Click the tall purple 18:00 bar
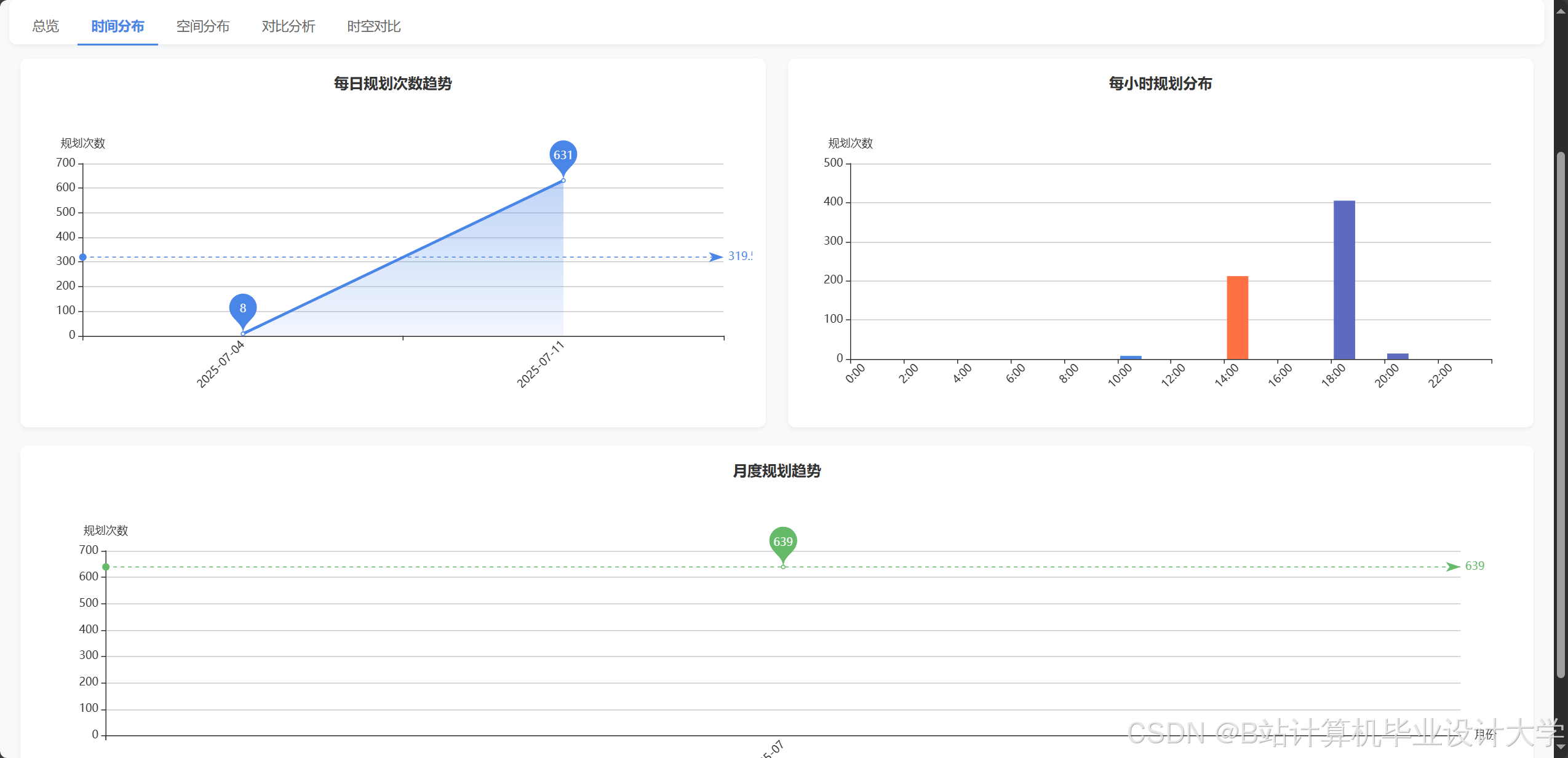The height and width of the screenshot is (758, 1568). coord(1343,280)
